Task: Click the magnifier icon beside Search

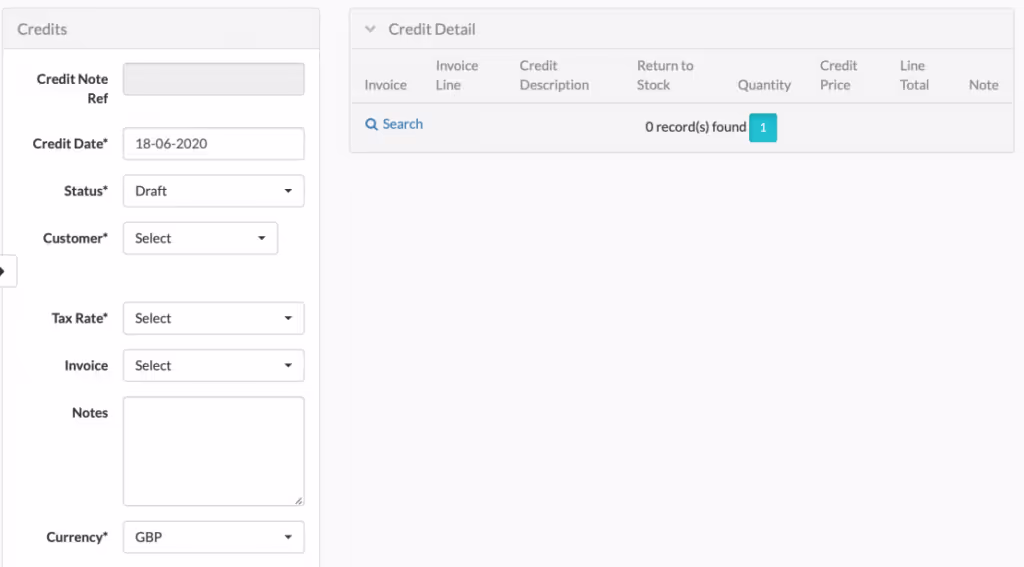Action: (371, 124)
